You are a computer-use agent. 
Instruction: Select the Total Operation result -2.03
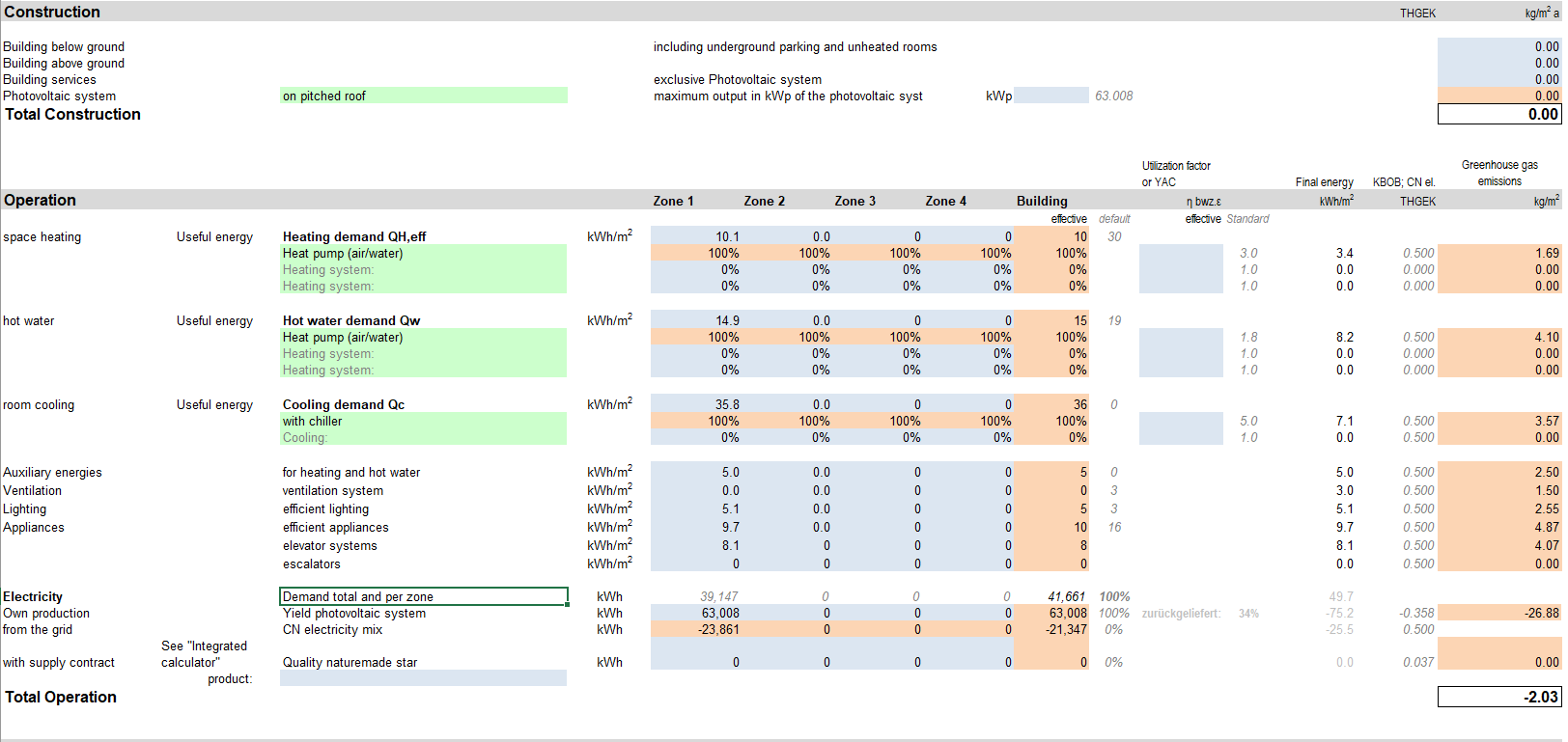click(x=1498, y=698)
